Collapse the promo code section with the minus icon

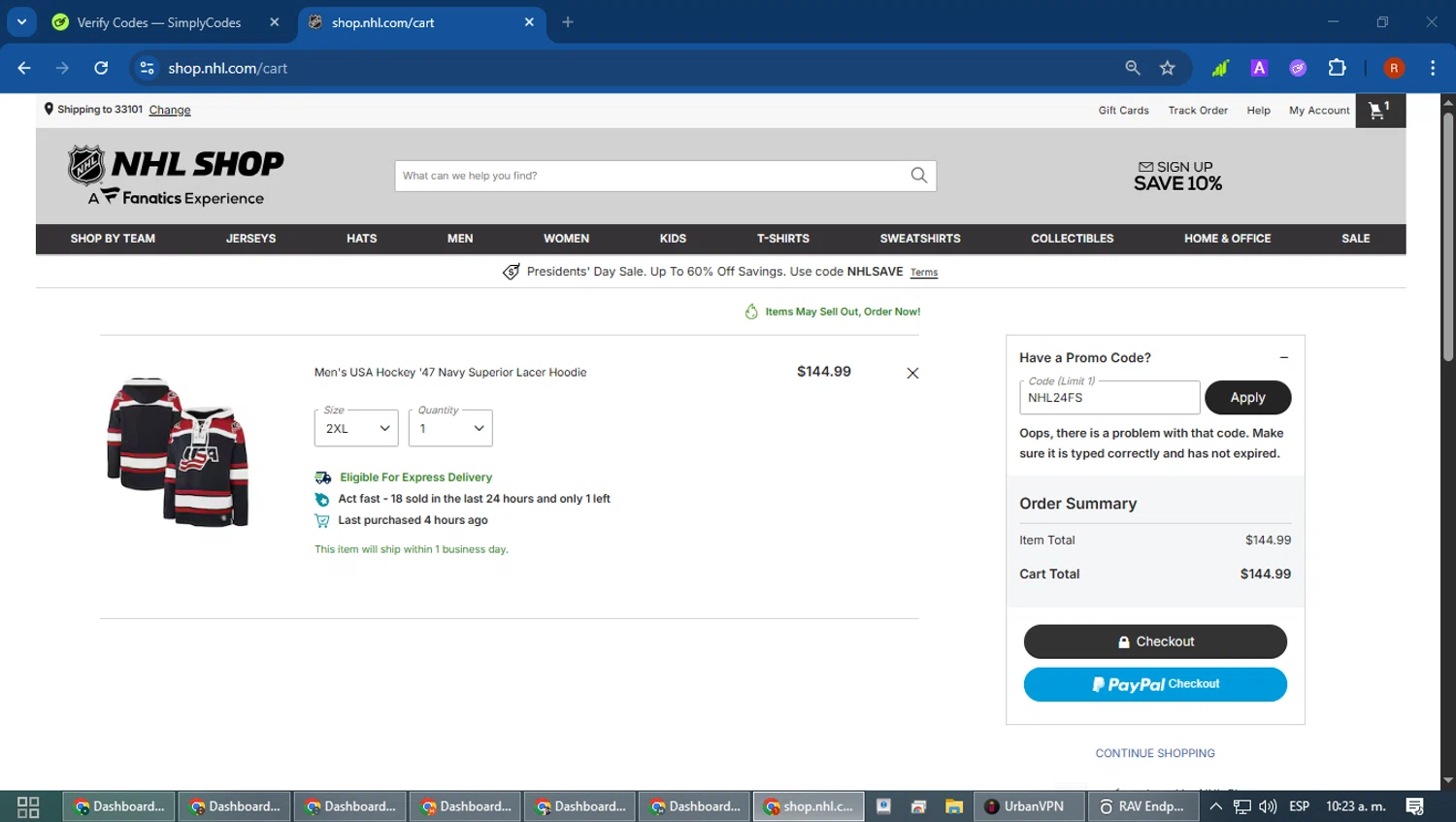1283,357
